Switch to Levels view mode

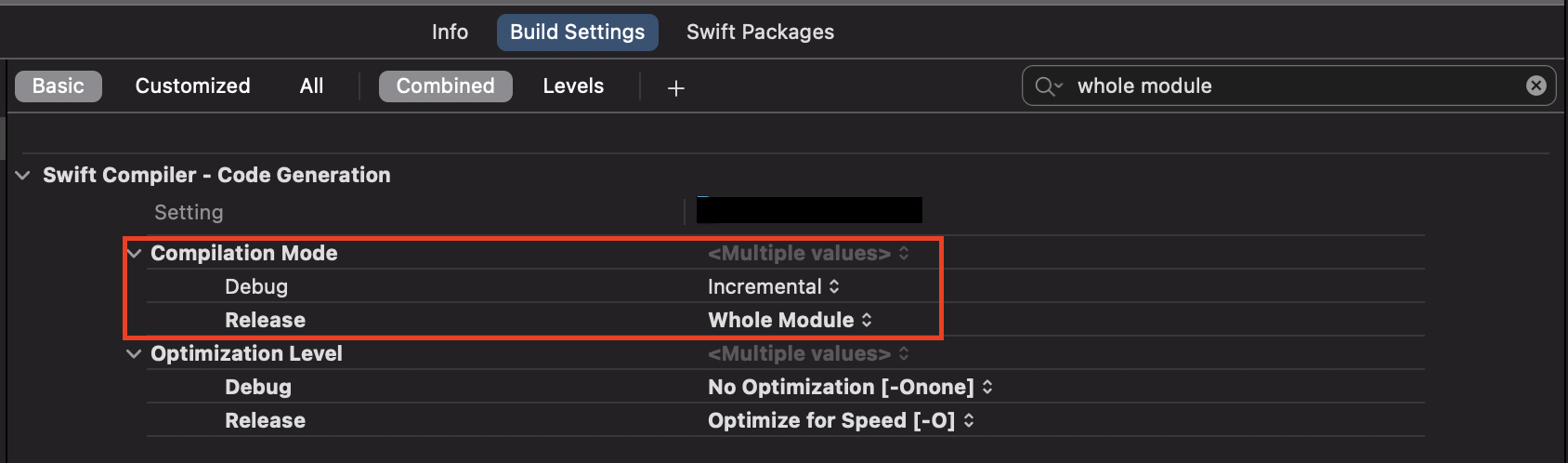(573, 86)
